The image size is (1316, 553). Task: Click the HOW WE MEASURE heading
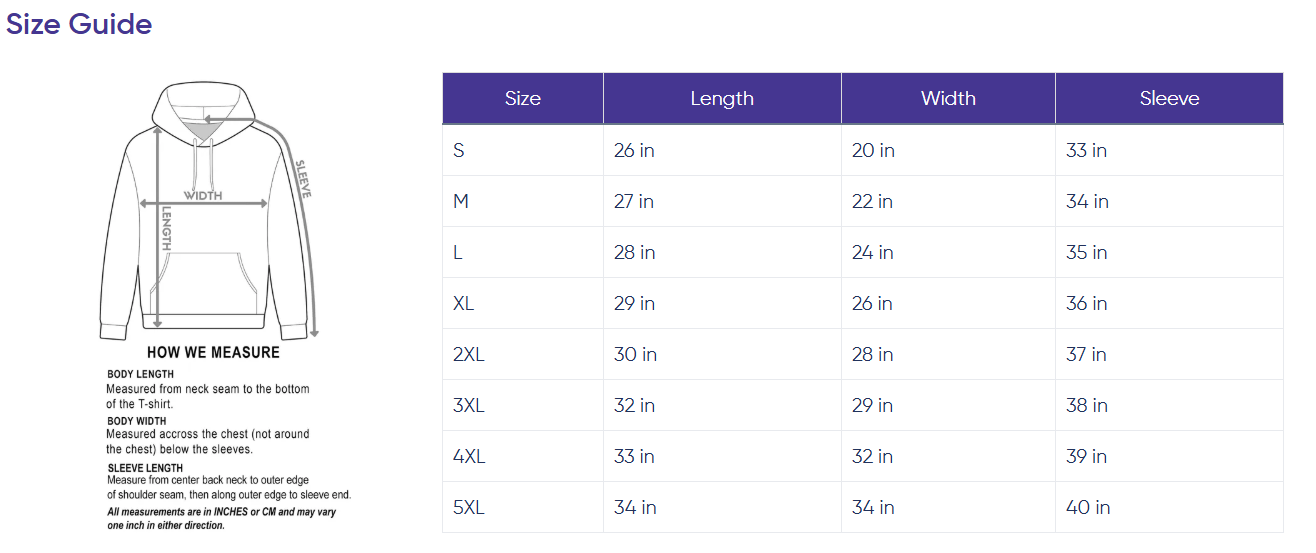(x=213, y=352)
